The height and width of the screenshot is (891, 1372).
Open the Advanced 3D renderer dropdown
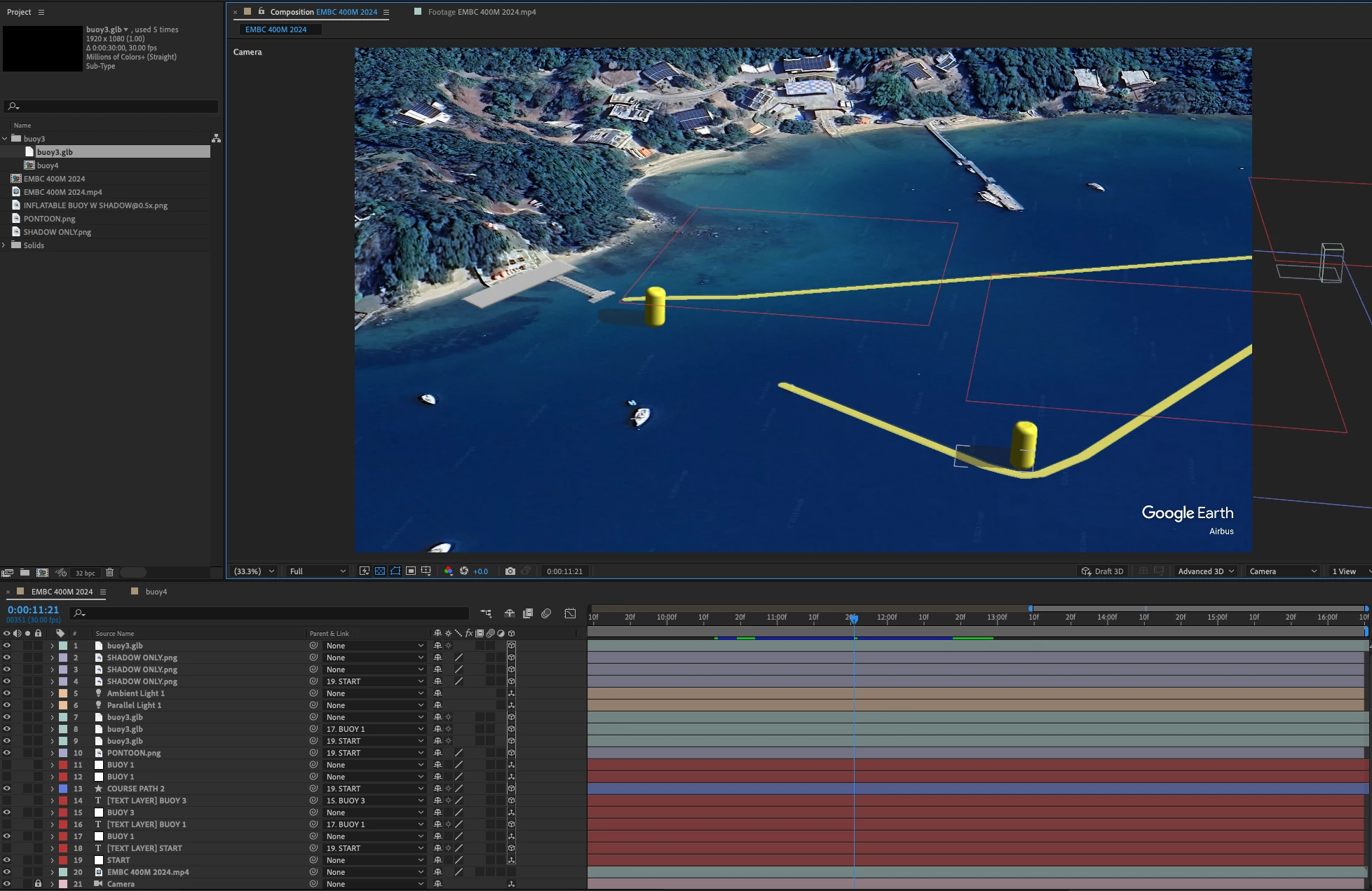pos(1205,571)
